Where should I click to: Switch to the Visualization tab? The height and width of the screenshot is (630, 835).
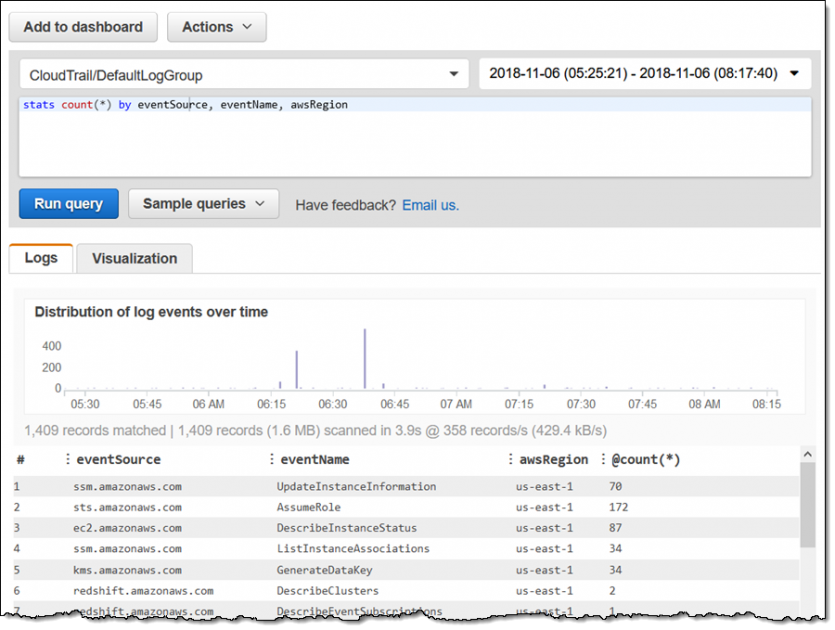[x=135, y=259]
